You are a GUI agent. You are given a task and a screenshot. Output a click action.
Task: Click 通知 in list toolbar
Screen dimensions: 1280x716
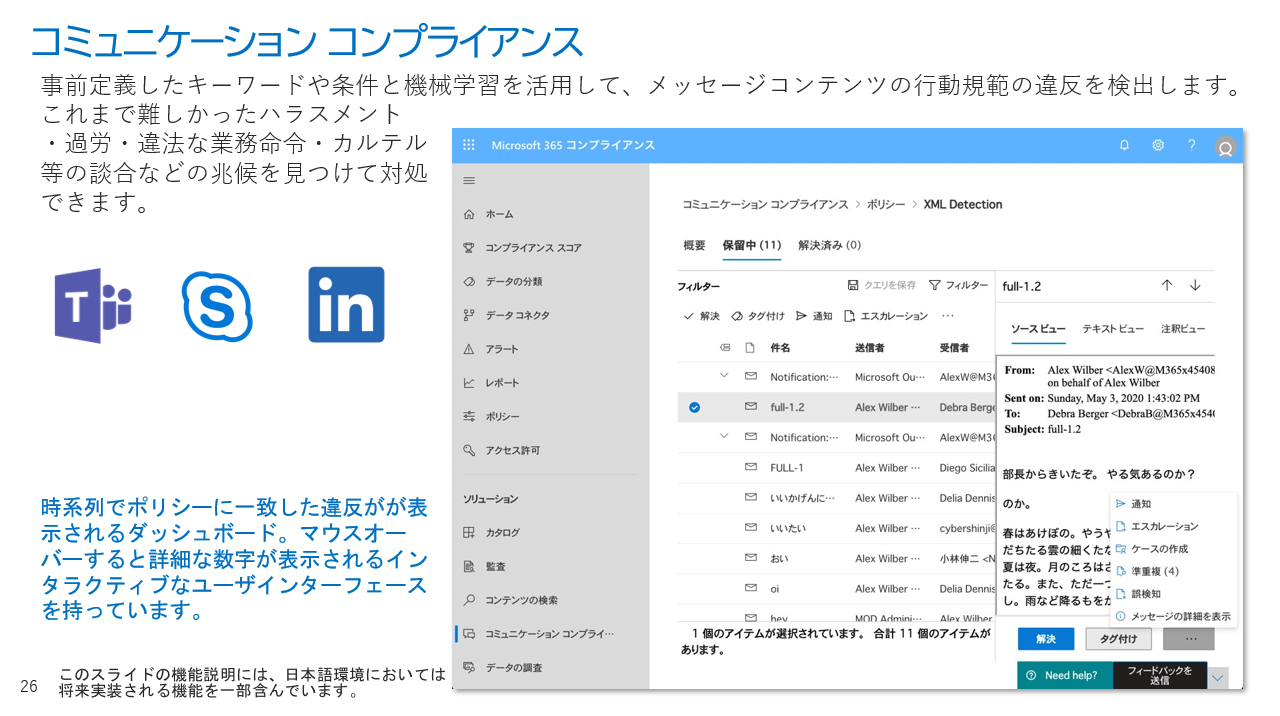(x=814, y=316)
